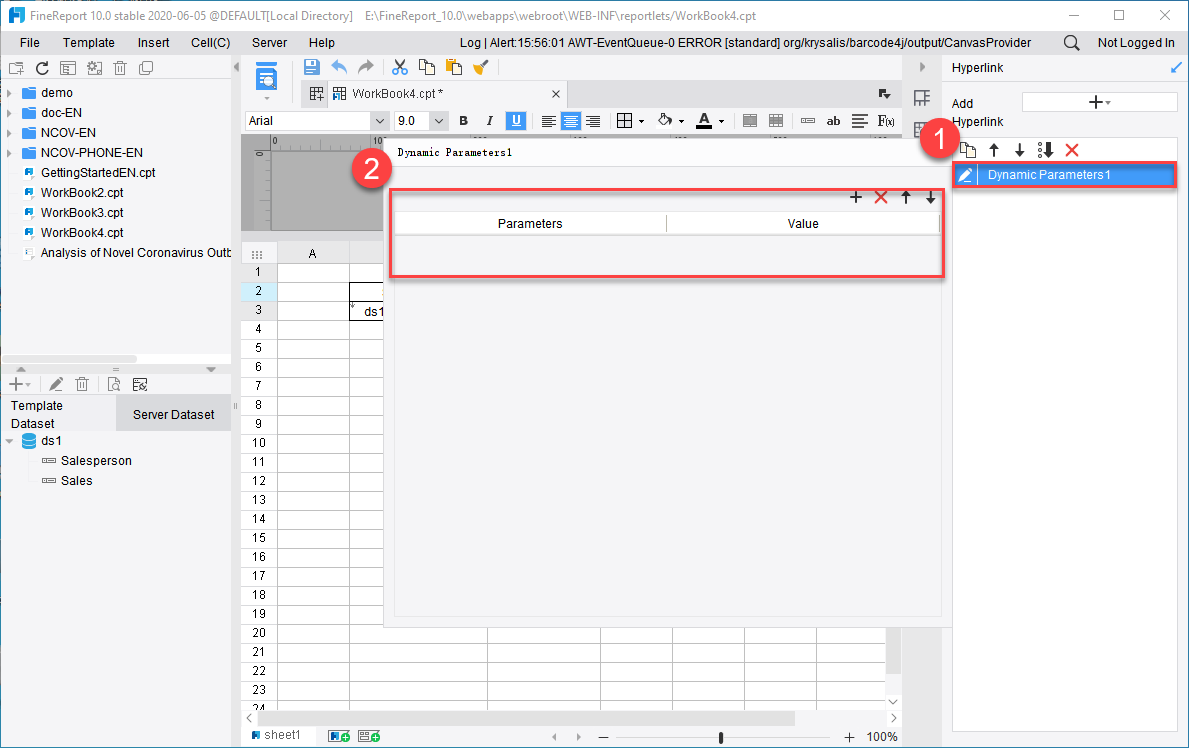Set right text alignment

[x=593, y=121]
